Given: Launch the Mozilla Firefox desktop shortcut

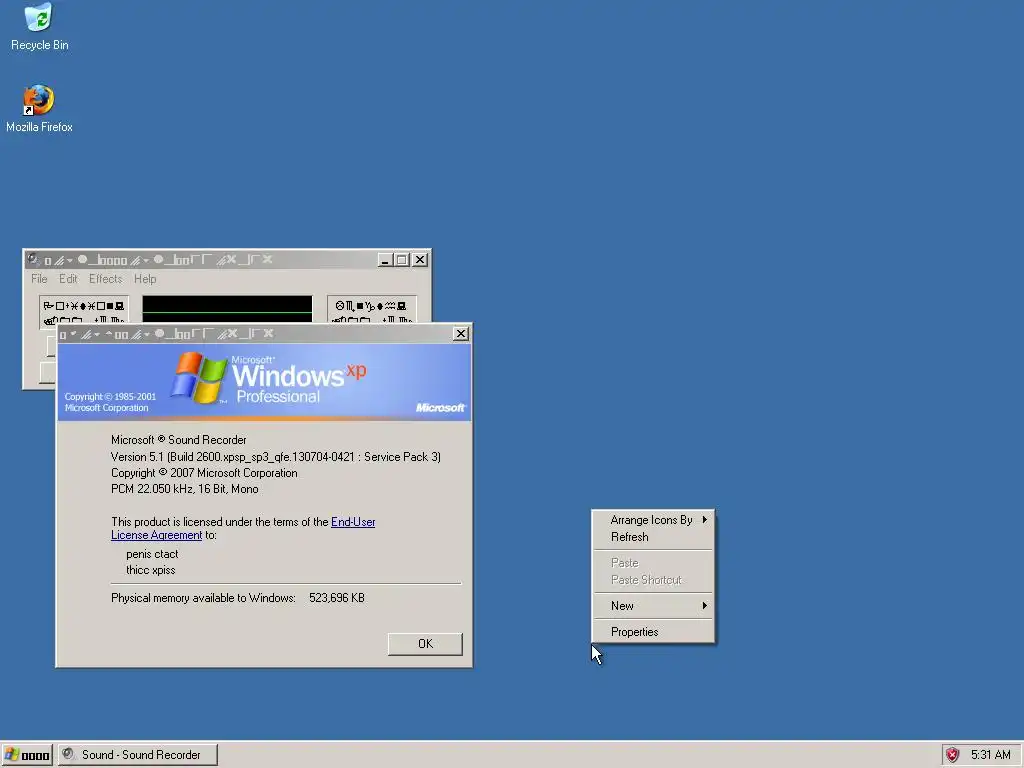Looking at the screenshot, I should click(39, 108).
